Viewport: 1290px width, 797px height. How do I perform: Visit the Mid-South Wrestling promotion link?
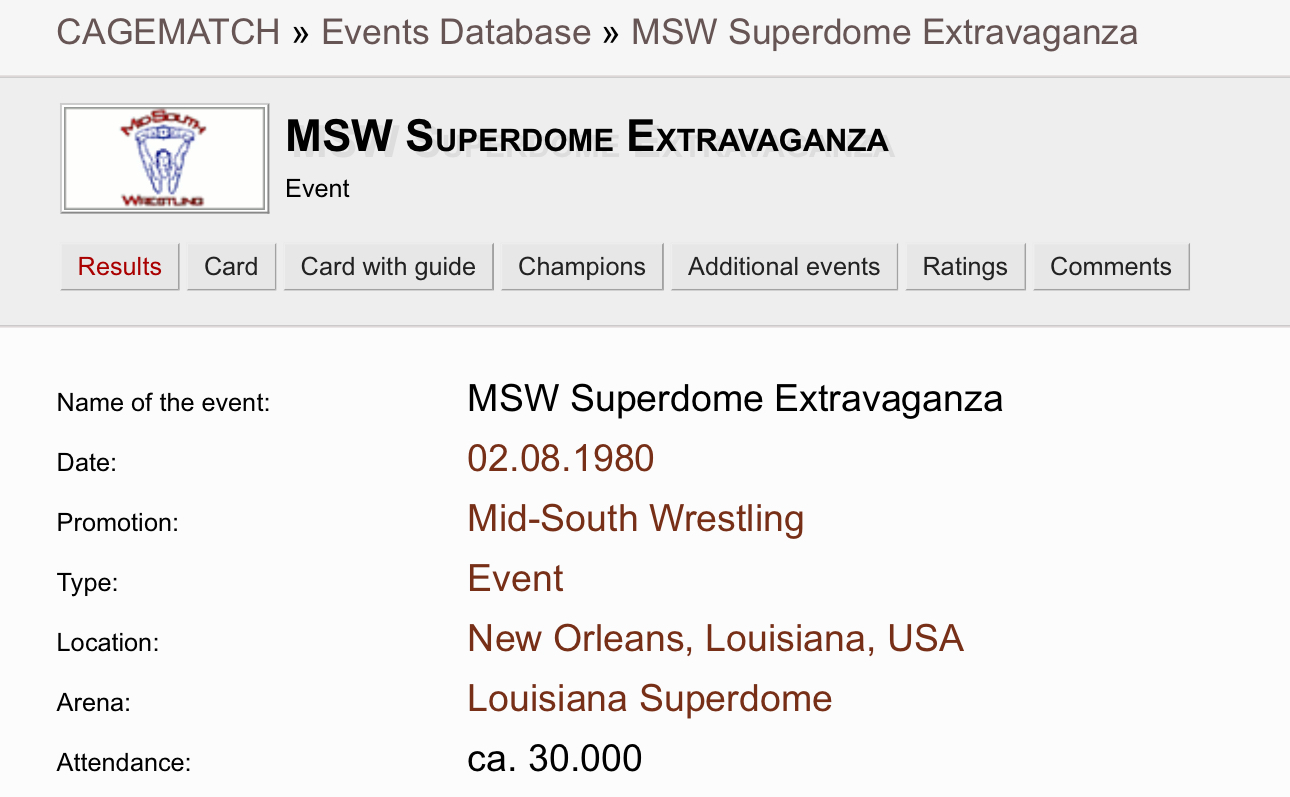click(636, 519)
